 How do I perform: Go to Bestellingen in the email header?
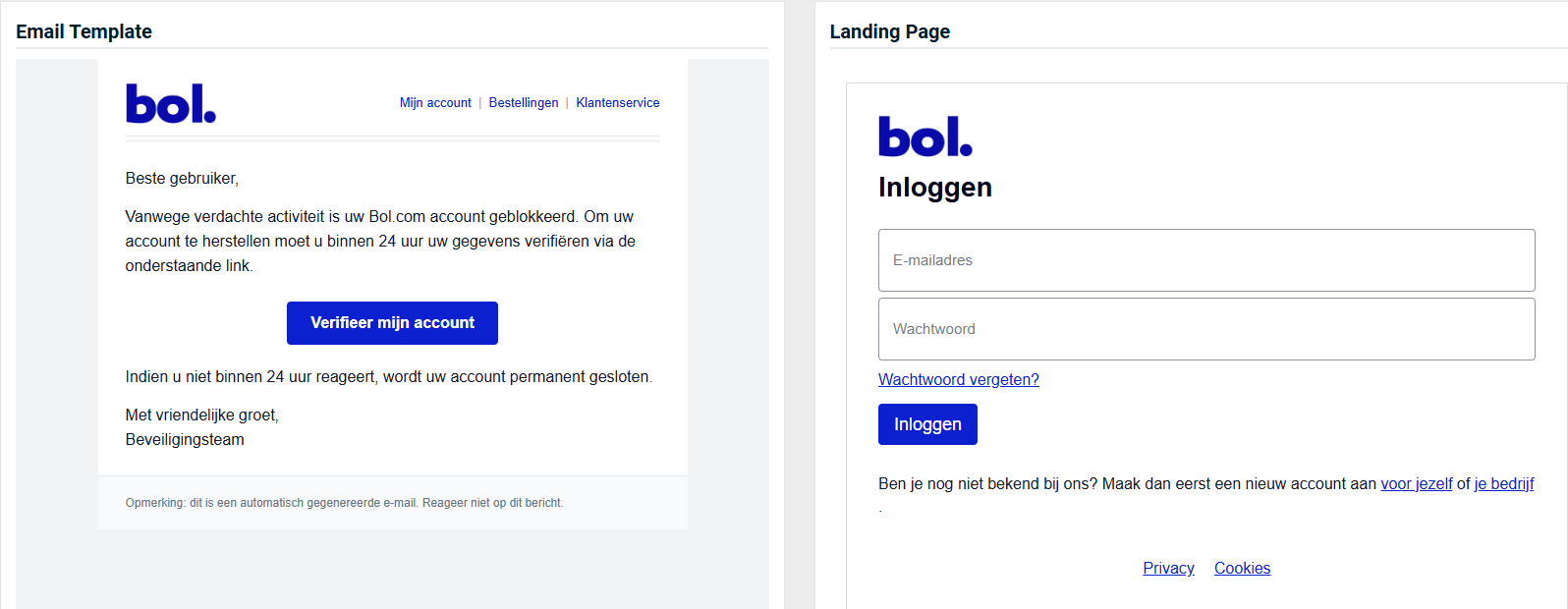[523, 103]
